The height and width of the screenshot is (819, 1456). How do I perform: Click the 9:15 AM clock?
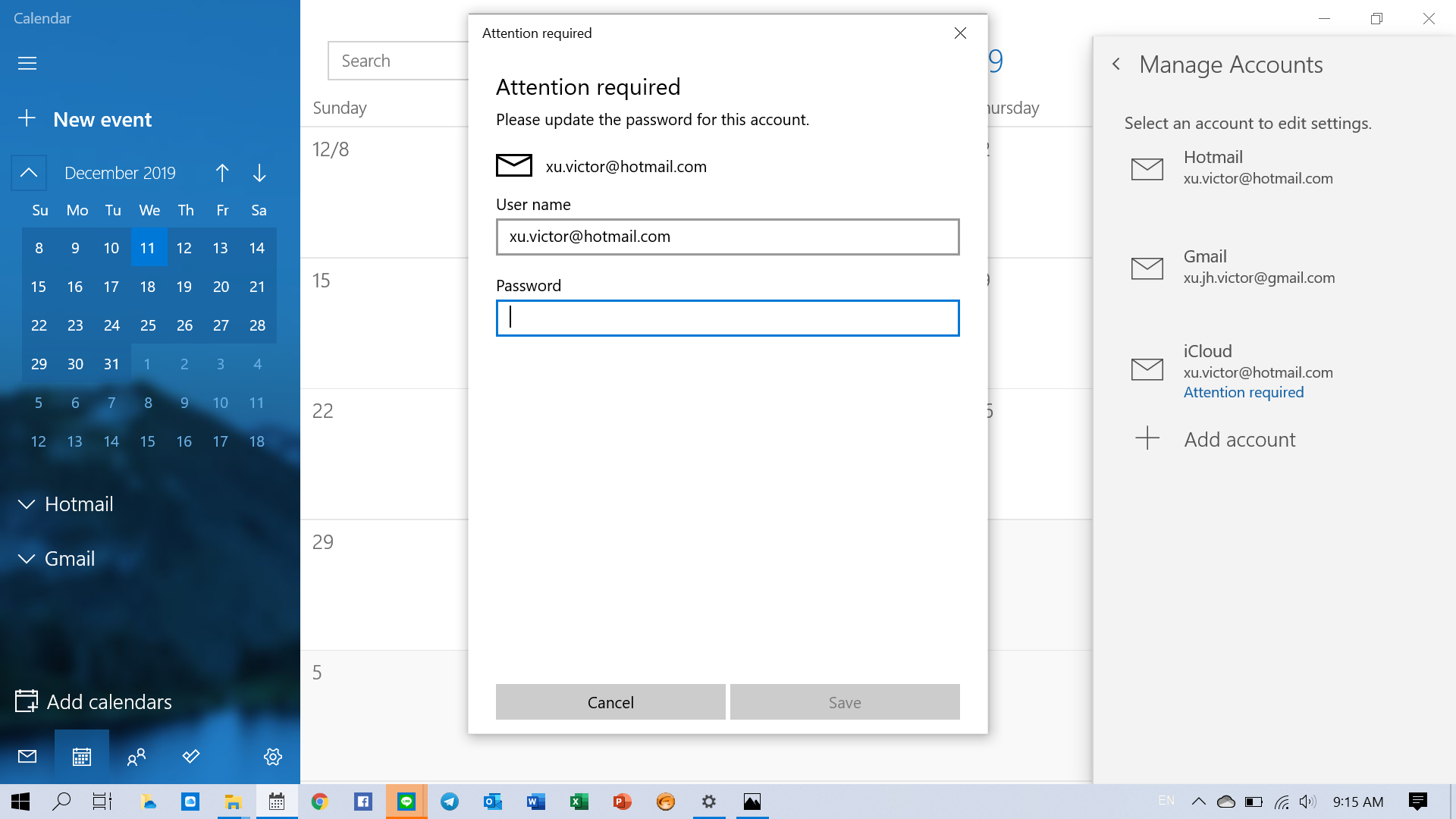[1358, 802]
